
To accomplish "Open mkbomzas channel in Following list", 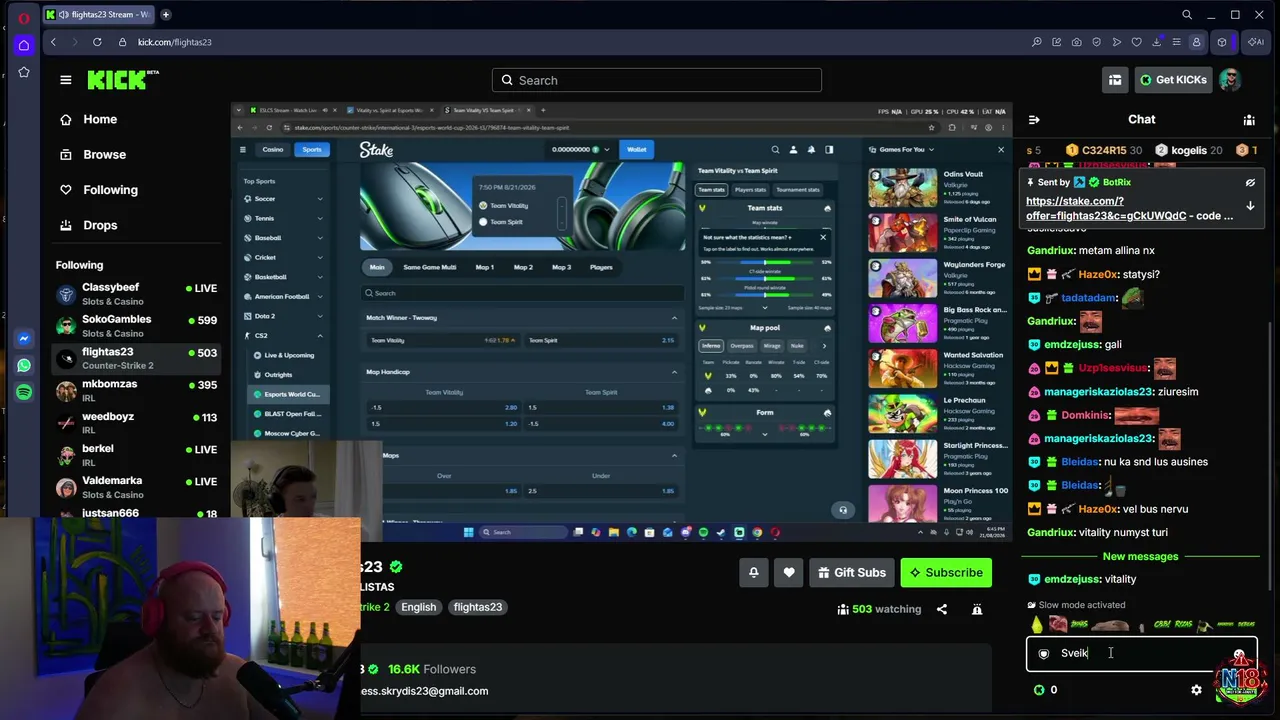I will 136,391.
